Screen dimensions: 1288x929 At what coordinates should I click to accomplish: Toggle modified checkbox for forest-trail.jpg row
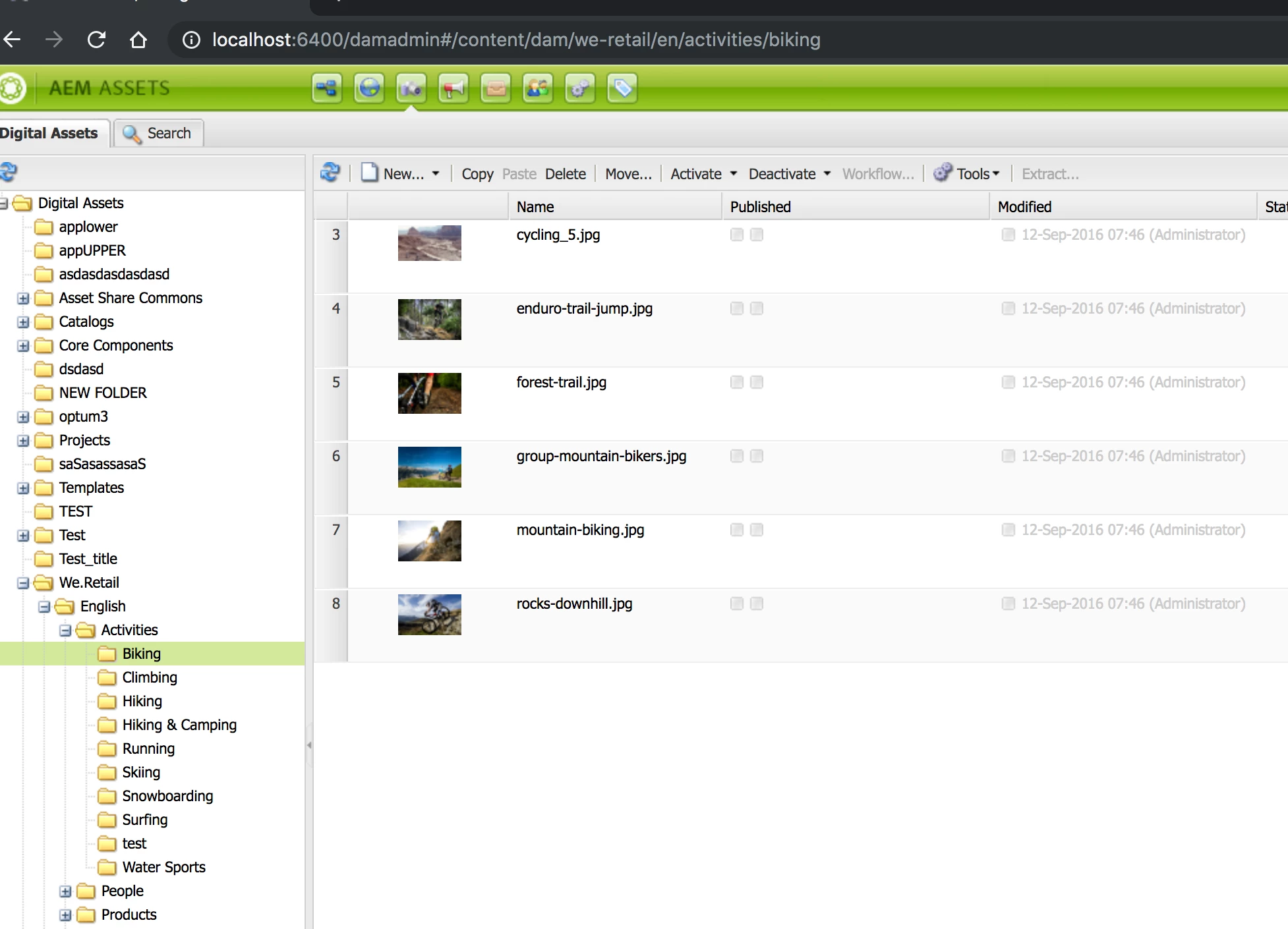pos(1008,382)
